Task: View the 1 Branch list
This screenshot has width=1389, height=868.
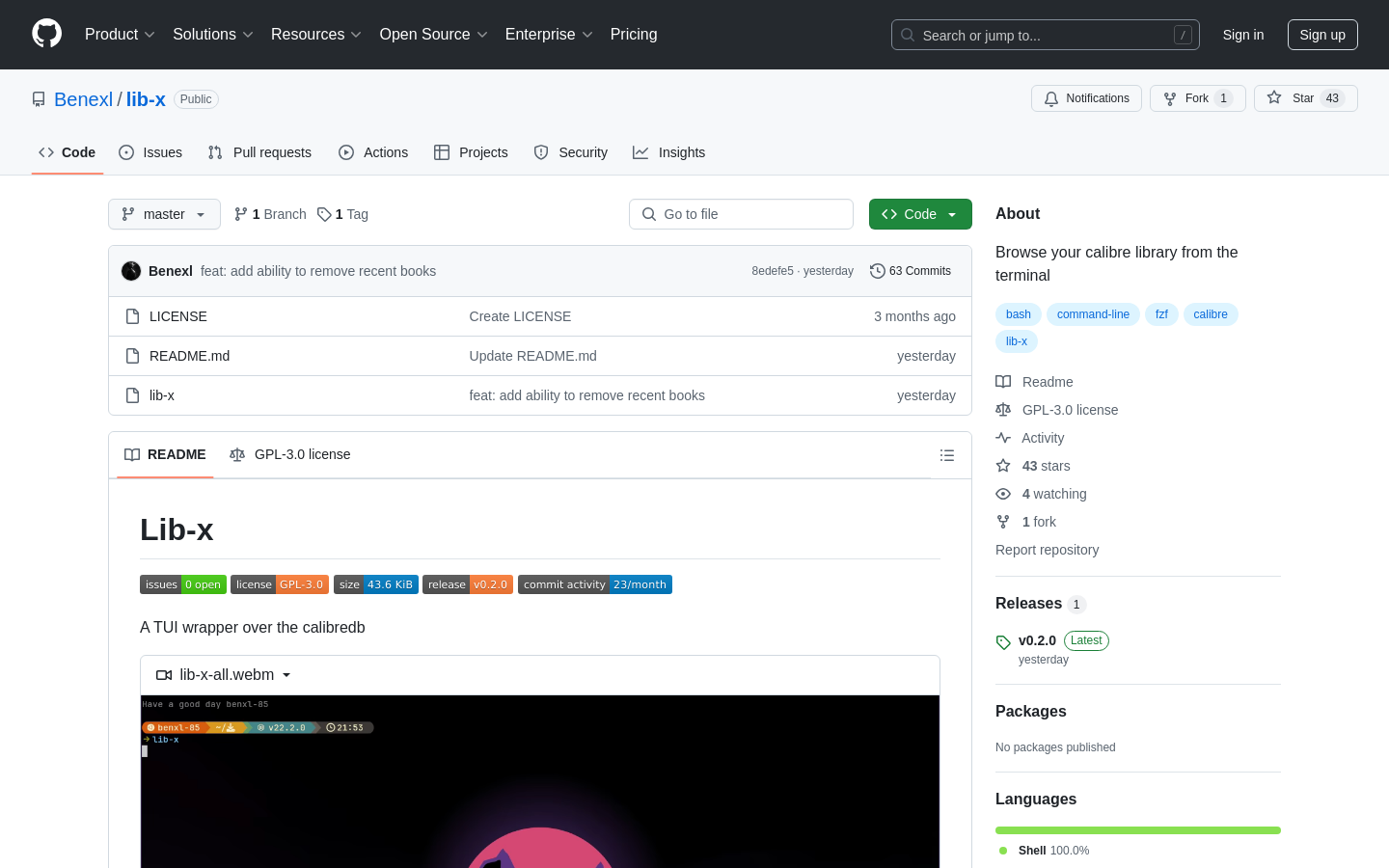Action: pos(270,214)
